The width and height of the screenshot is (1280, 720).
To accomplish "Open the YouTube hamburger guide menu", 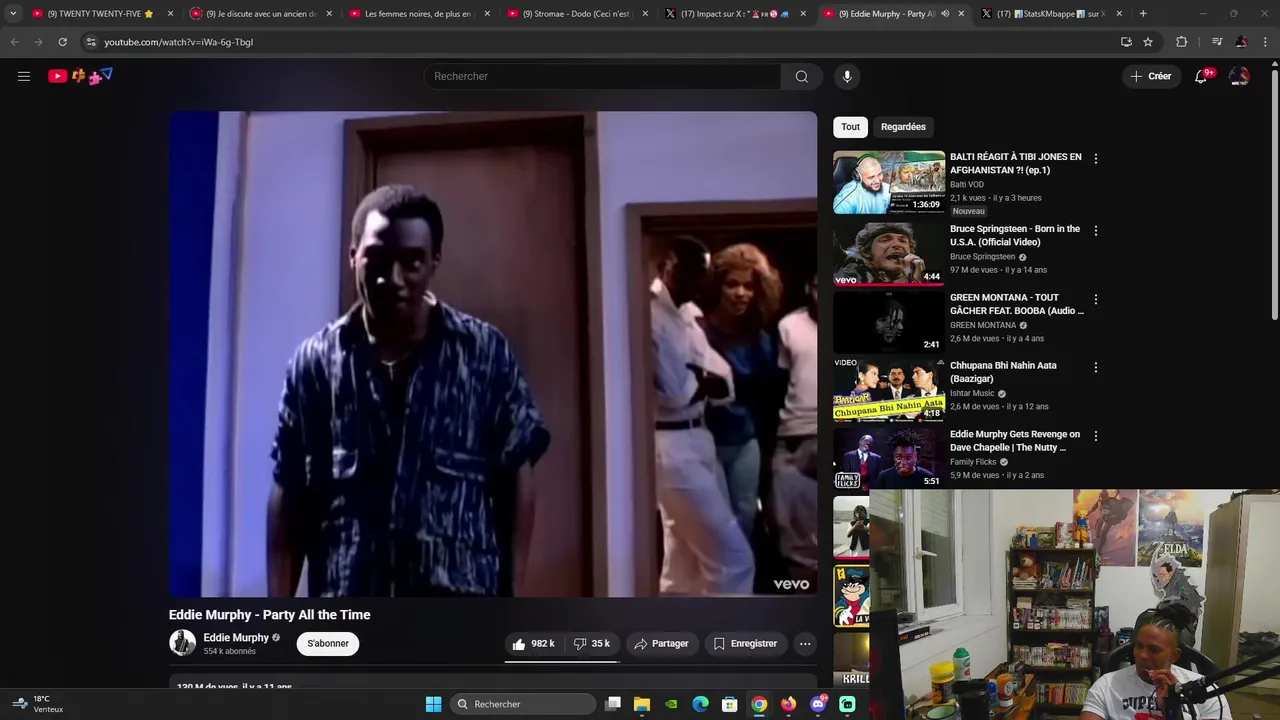I will click(24, 76).
